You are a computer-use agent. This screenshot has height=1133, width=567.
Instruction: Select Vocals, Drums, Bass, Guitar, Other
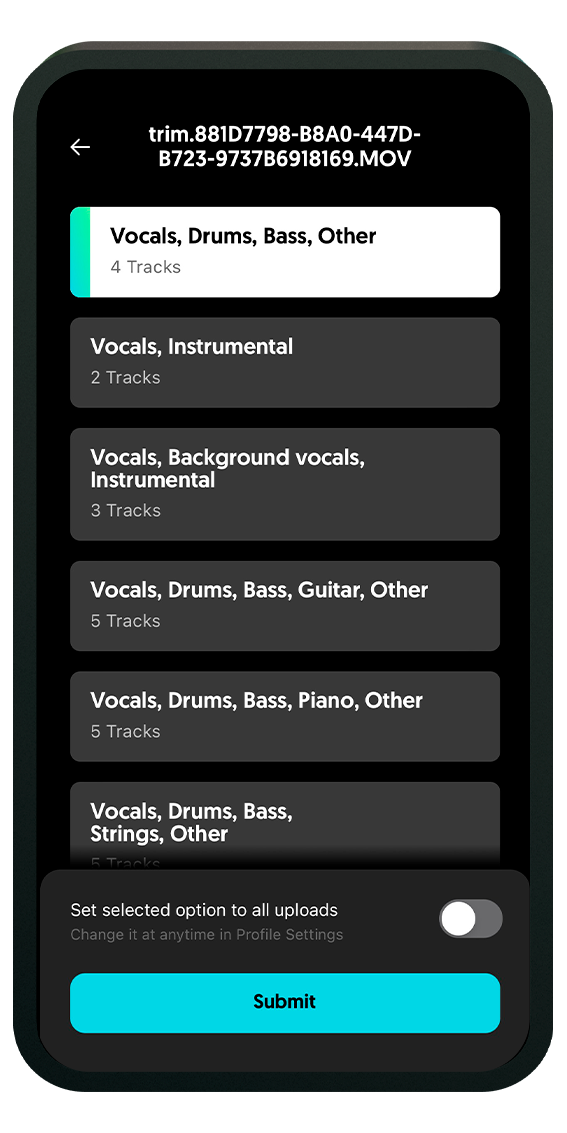[x=285, y=606]
